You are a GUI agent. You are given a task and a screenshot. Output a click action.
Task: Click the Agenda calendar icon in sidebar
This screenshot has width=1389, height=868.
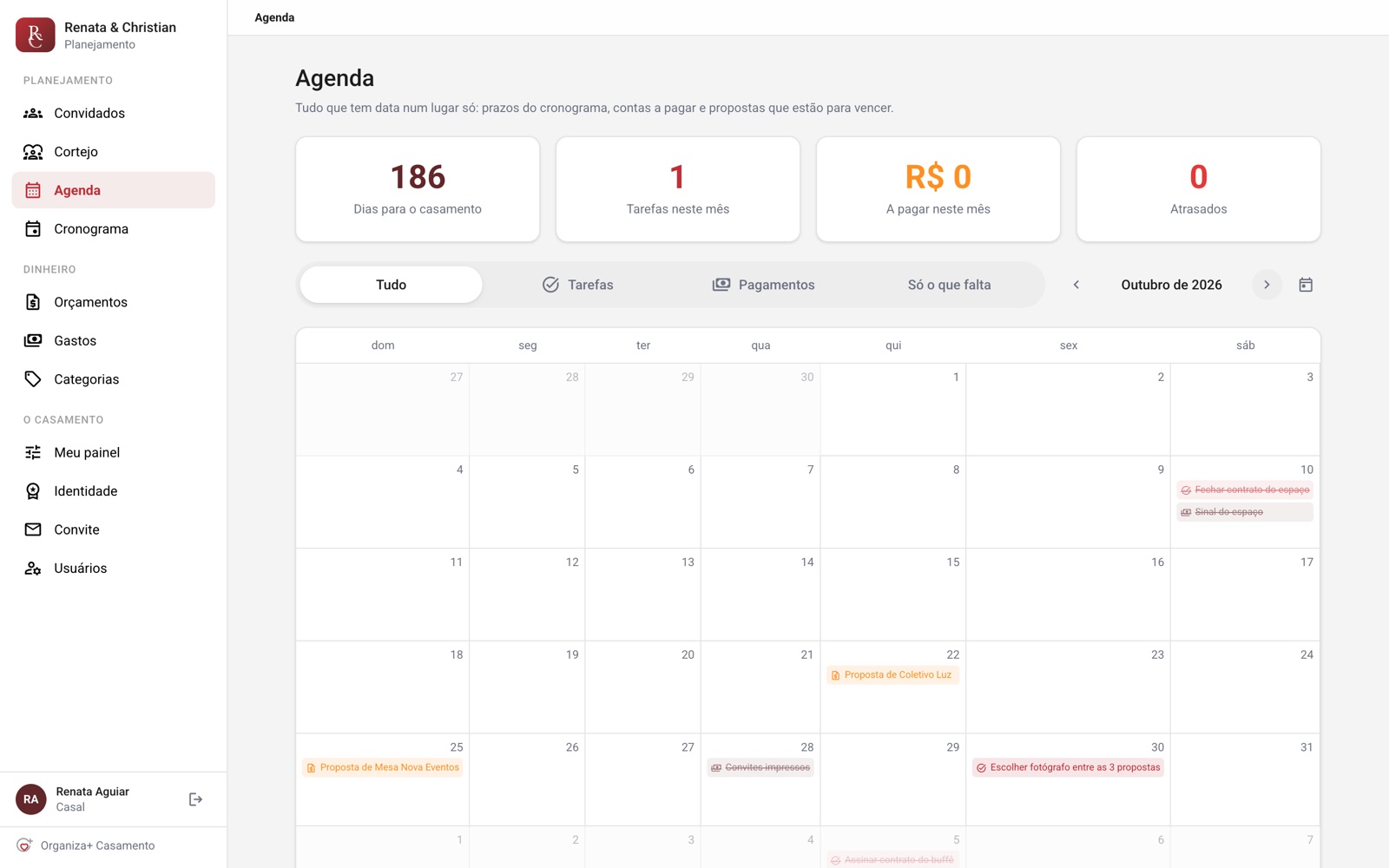[x=33, y=190]
